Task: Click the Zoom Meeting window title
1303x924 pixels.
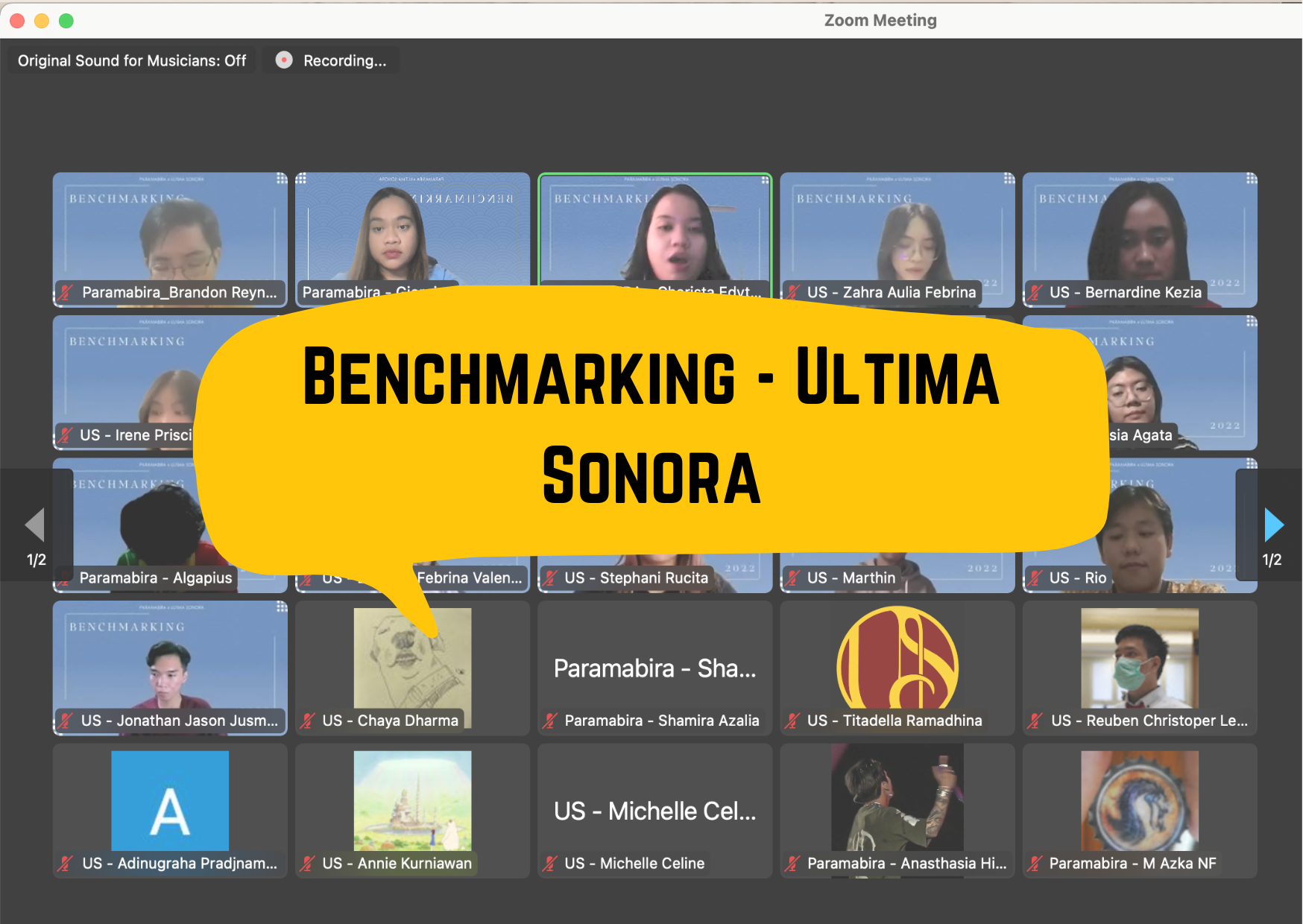Action: pos(880,20)
